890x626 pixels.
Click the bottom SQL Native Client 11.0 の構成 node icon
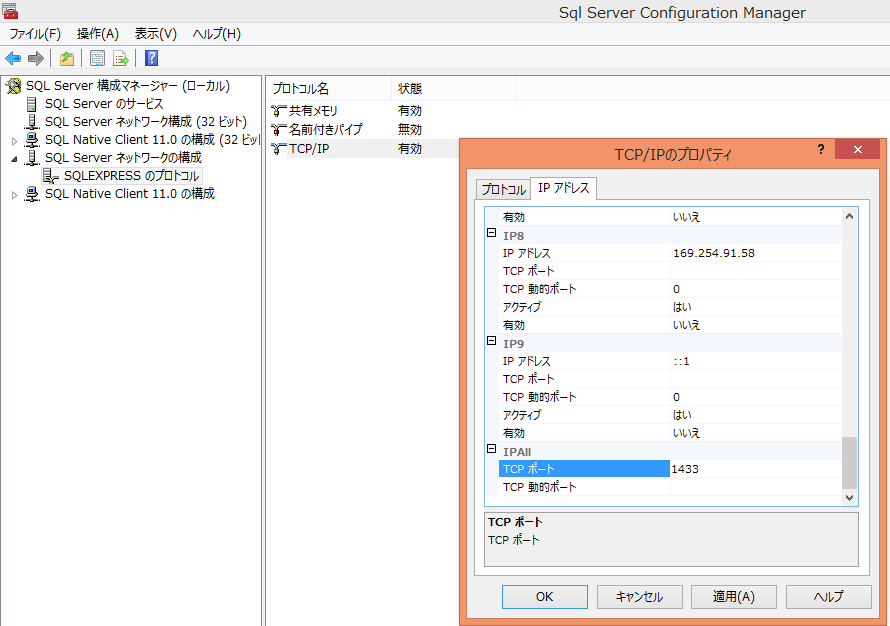(x=32, y=194)
